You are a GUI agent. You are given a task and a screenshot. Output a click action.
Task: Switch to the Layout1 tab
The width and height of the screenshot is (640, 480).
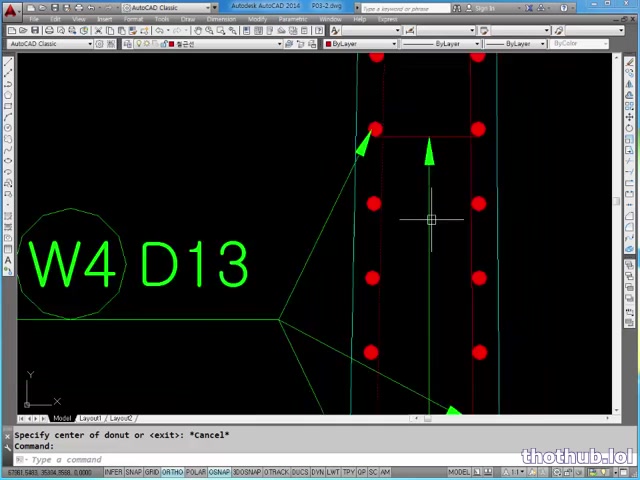(90, 418)
